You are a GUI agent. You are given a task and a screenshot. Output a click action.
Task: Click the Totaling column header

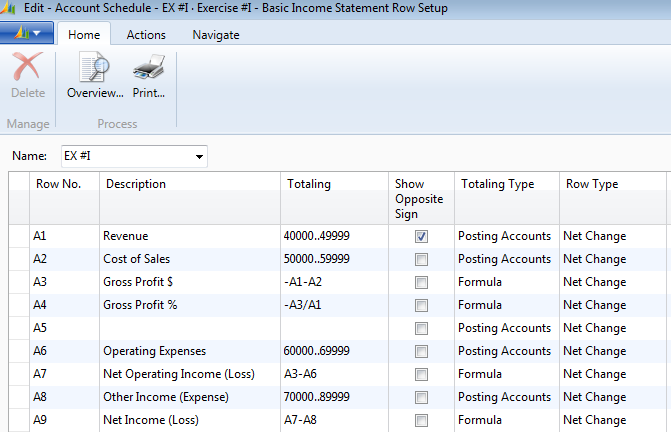pyautogui.click(x=309, y=184)
